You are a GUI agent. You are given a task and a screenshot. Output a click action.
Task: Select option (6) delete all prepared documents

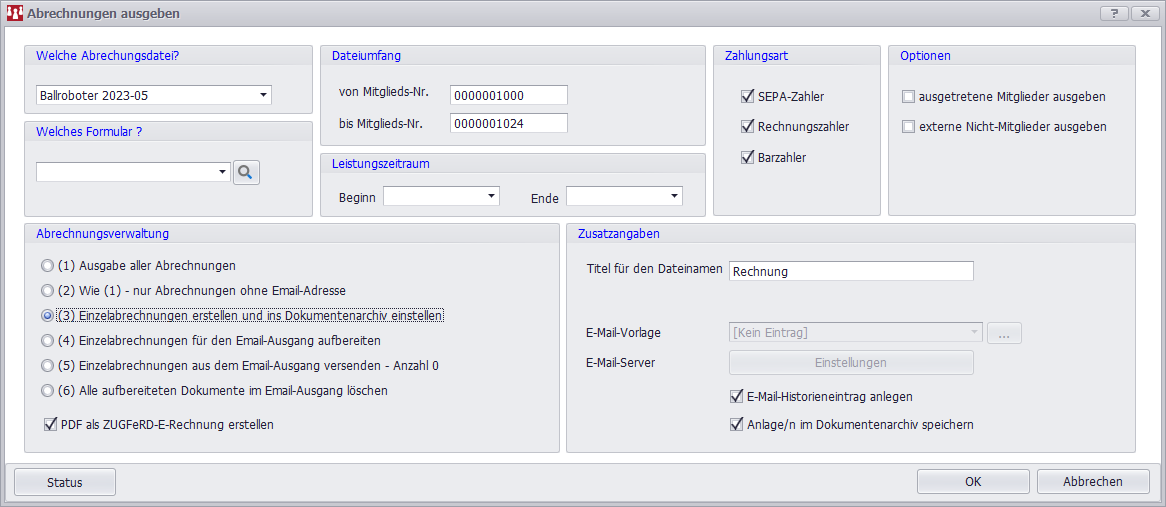pyautogui.click(x=46, y=391)
